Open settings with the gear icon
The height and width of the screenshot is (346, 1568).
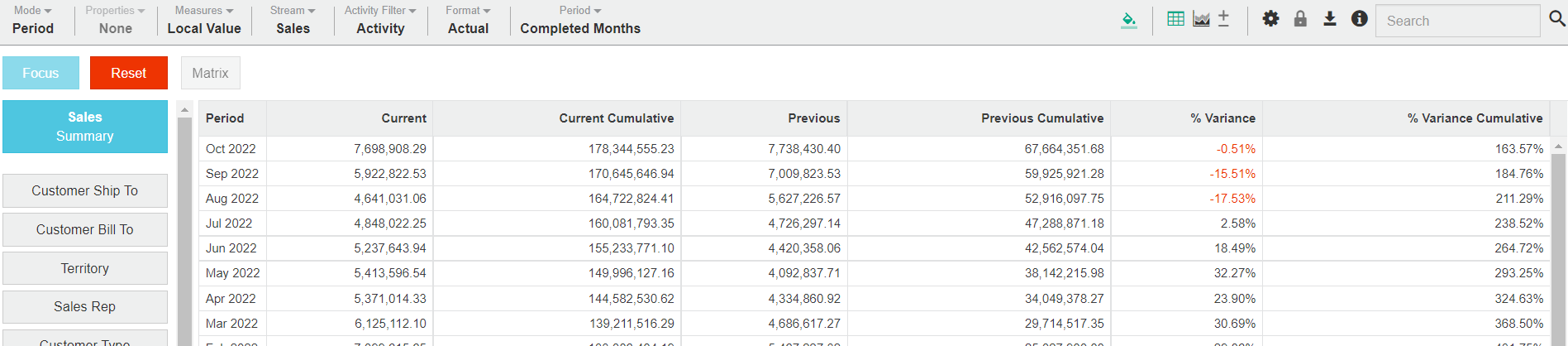click(x=1270, y=19)
